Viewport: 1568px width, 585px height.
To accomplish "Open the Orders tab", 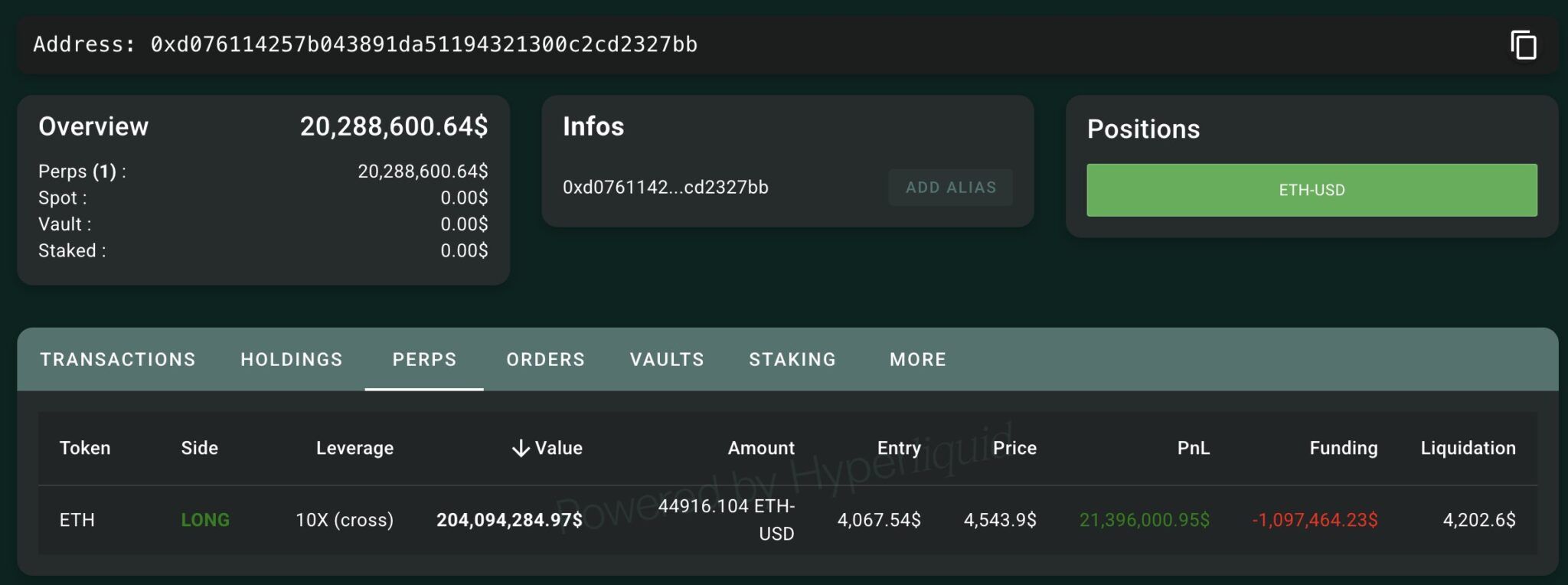I will tap(545, 360).
